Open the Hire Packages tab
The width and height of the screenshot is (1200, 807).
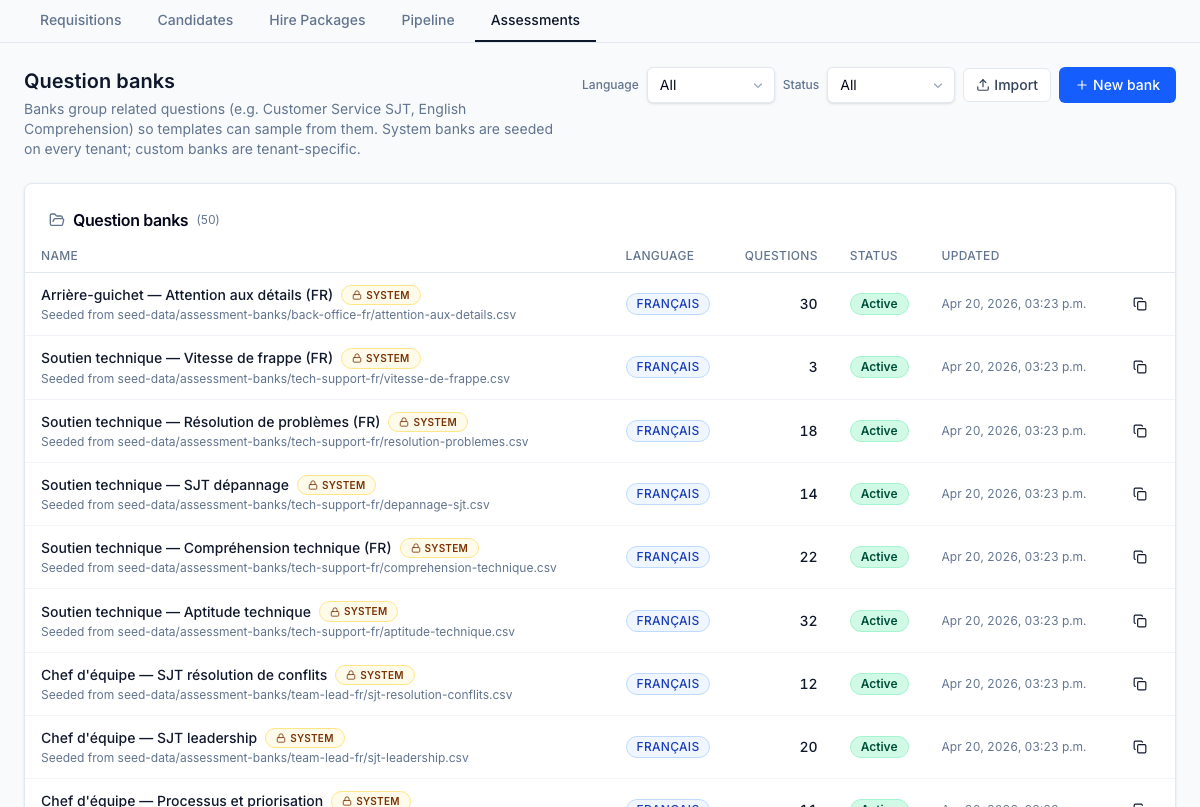317,20
